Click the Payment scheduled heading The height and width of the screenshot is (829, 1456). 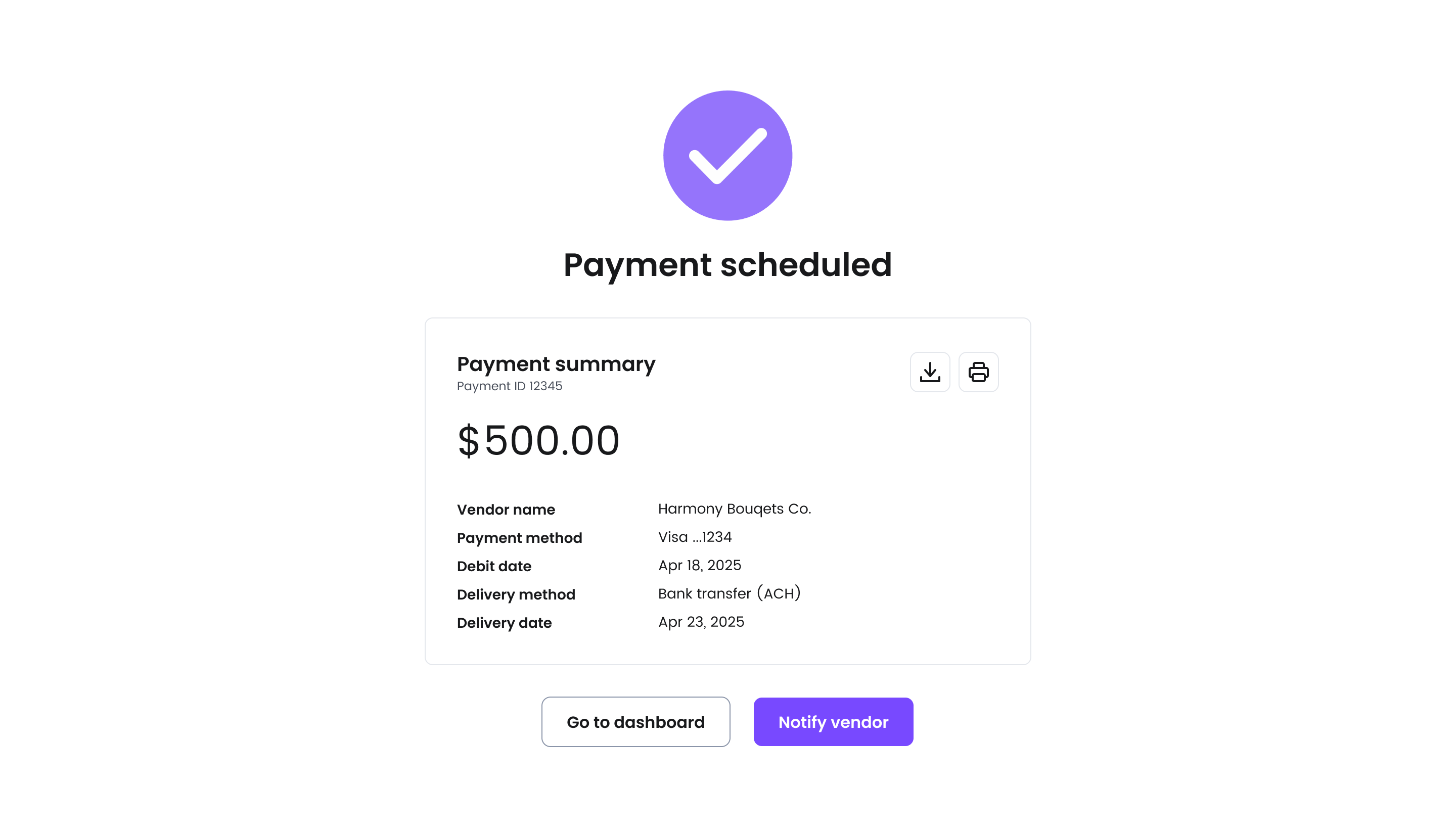[727, 265]
